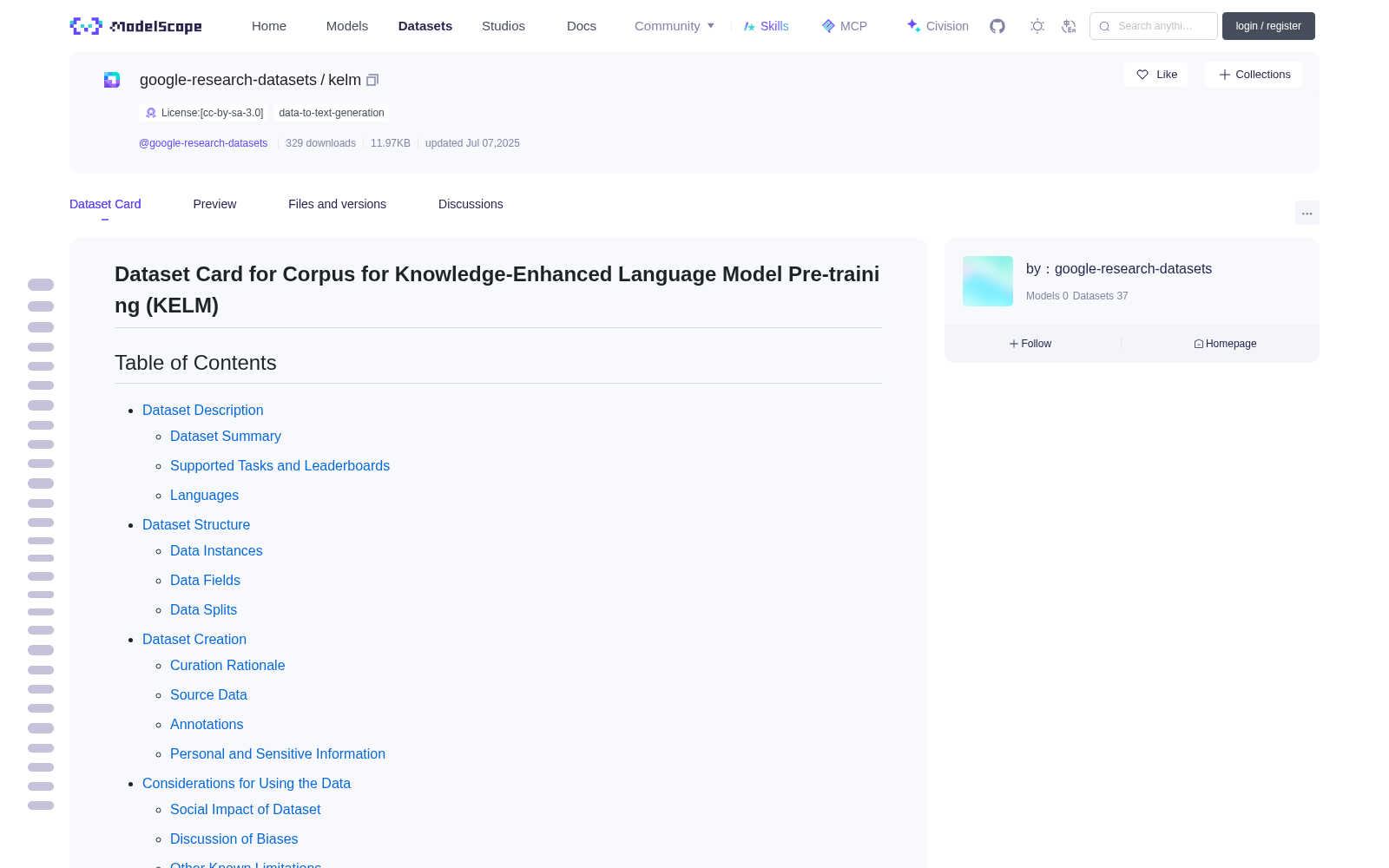Open the Civision page
This screenshot has width=1389, height=868.
(x=938, y=26)
